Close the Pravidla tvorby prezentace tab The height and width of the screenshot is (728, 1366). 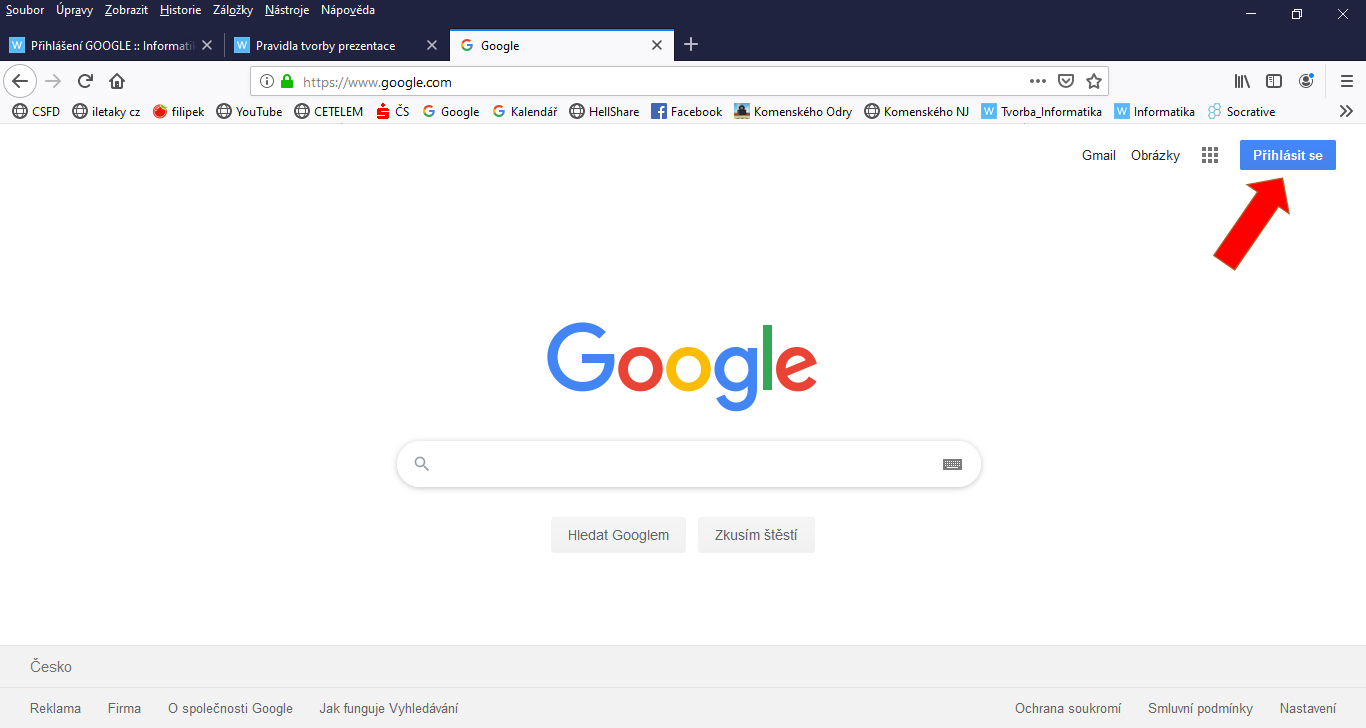[432, 45]
